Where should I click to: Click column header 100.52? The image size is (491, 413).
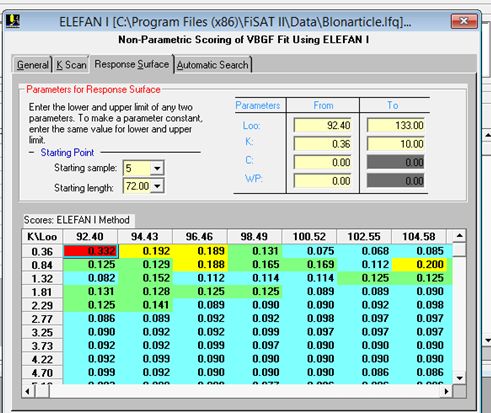click(x=309, y=237)
